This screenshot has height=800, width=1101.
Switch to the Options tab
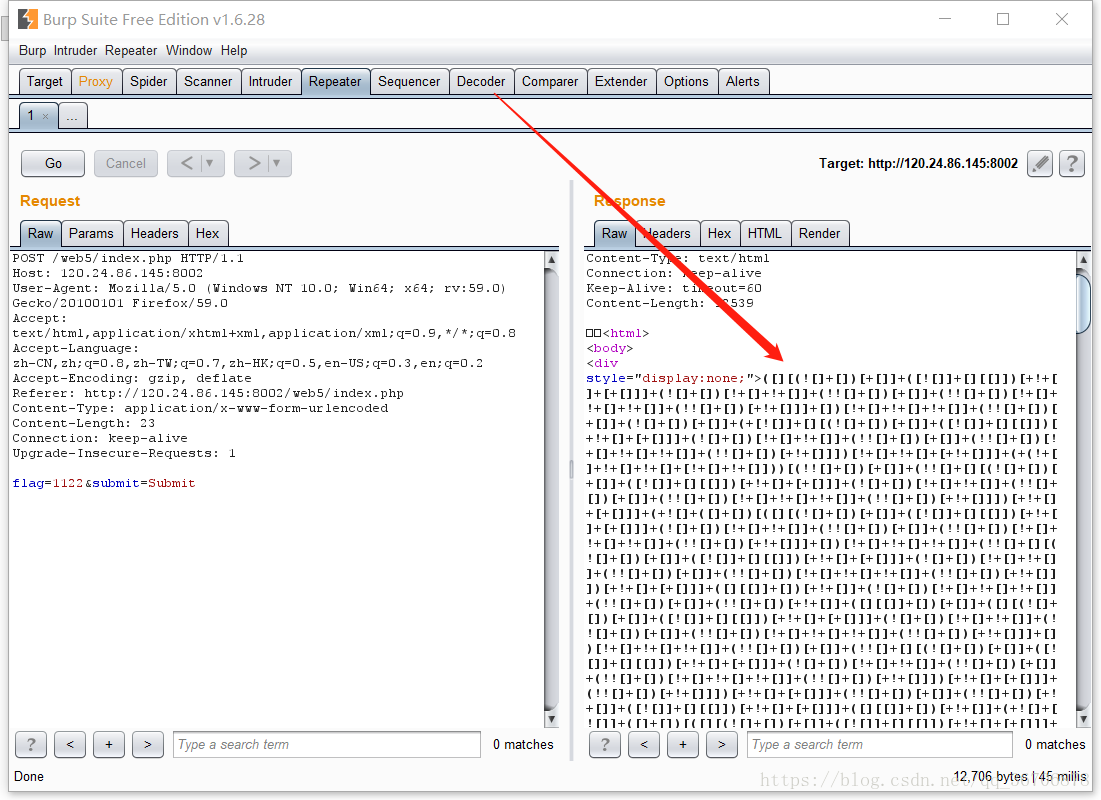686,81
